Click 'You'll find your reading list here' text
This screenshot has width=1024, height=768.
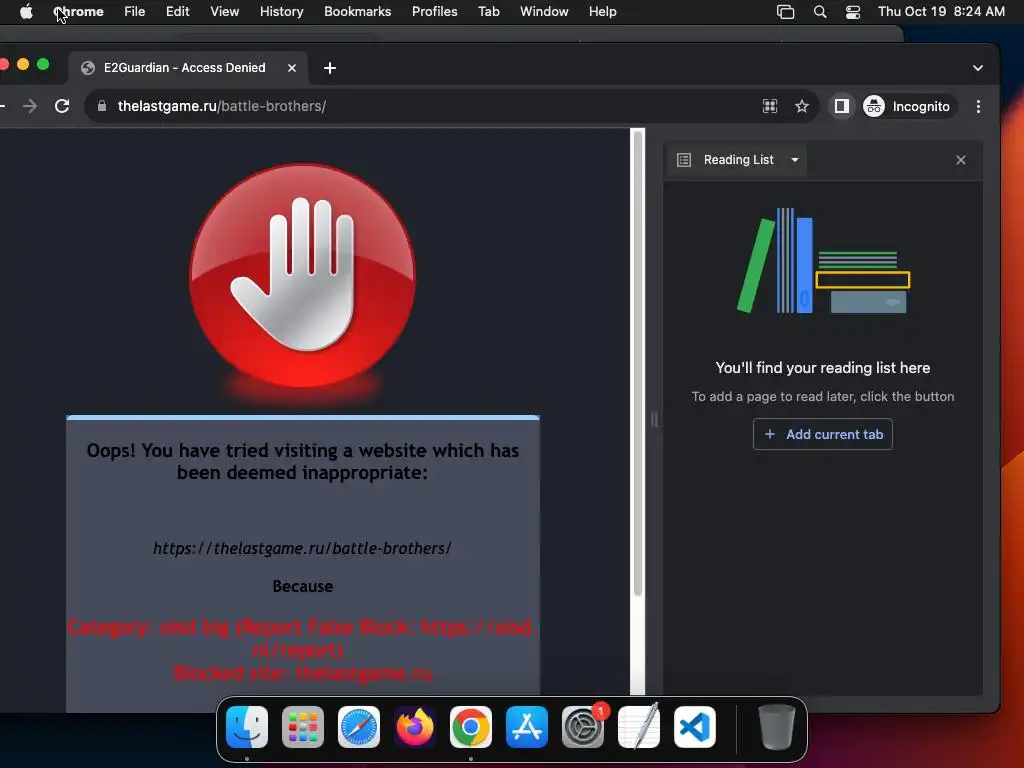tap(823, 368)
